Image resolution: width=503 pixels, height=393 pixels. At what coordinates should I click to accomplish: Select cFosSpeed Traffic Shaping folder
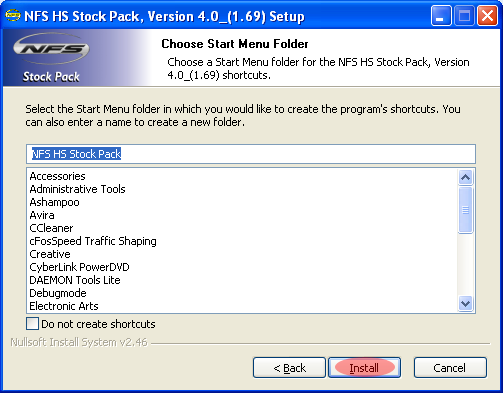click(93, 241)
